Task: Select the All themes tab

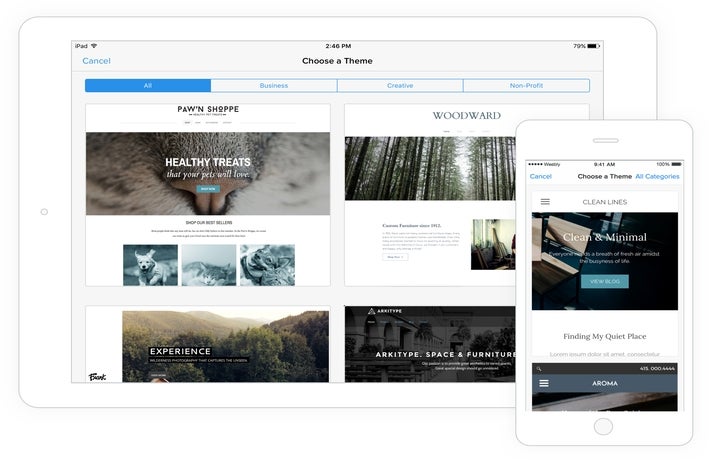Action: coord(148,86)
